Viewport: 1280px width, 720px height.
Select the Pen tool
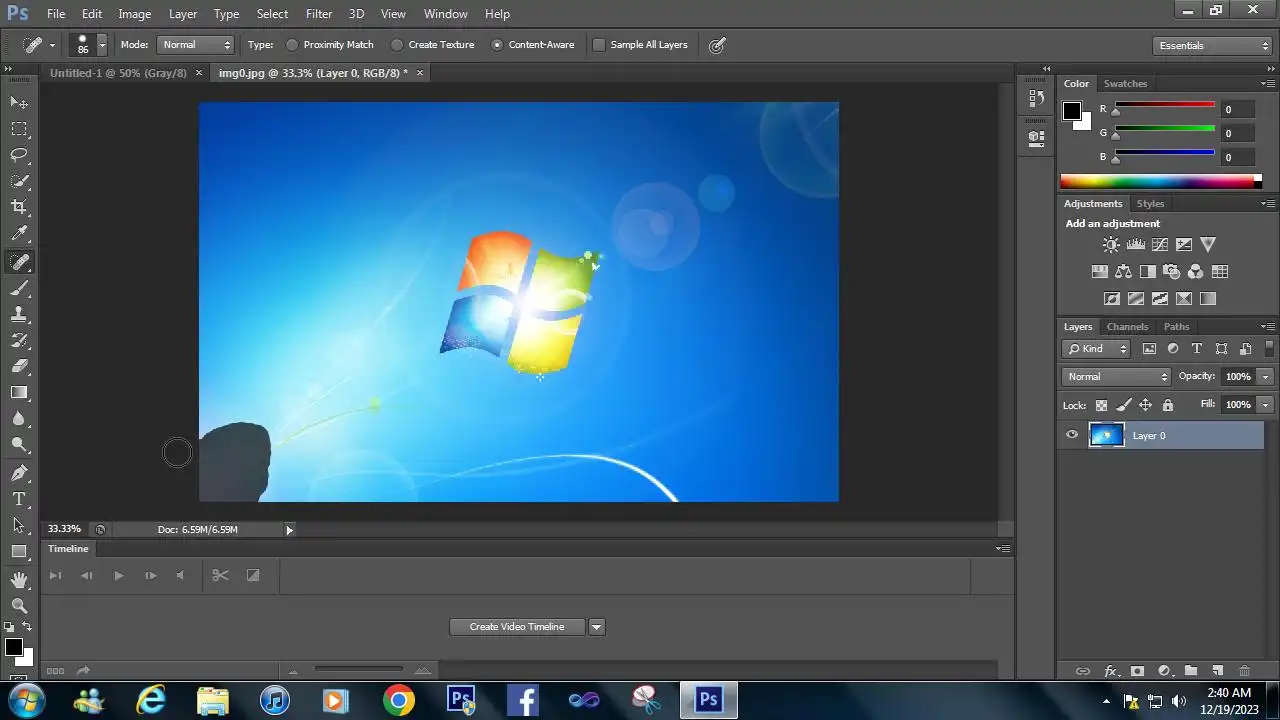point(19,473)
